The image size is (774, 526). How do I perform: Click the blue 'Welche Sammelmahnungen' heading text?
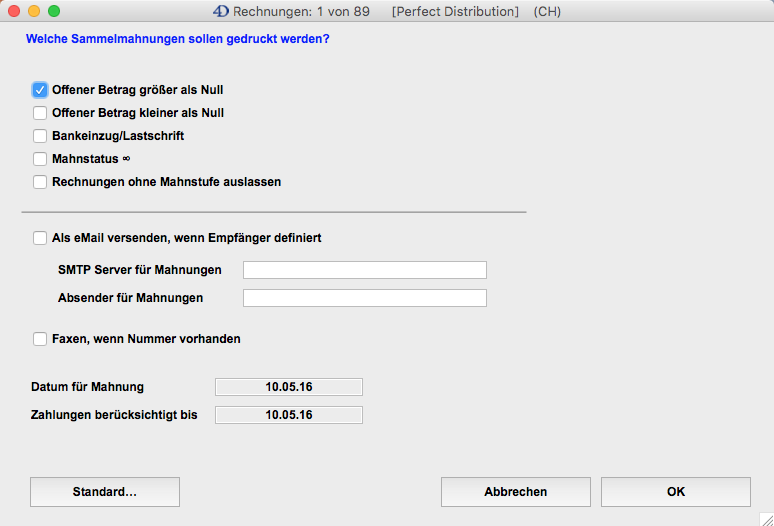(x=177, y=40)
